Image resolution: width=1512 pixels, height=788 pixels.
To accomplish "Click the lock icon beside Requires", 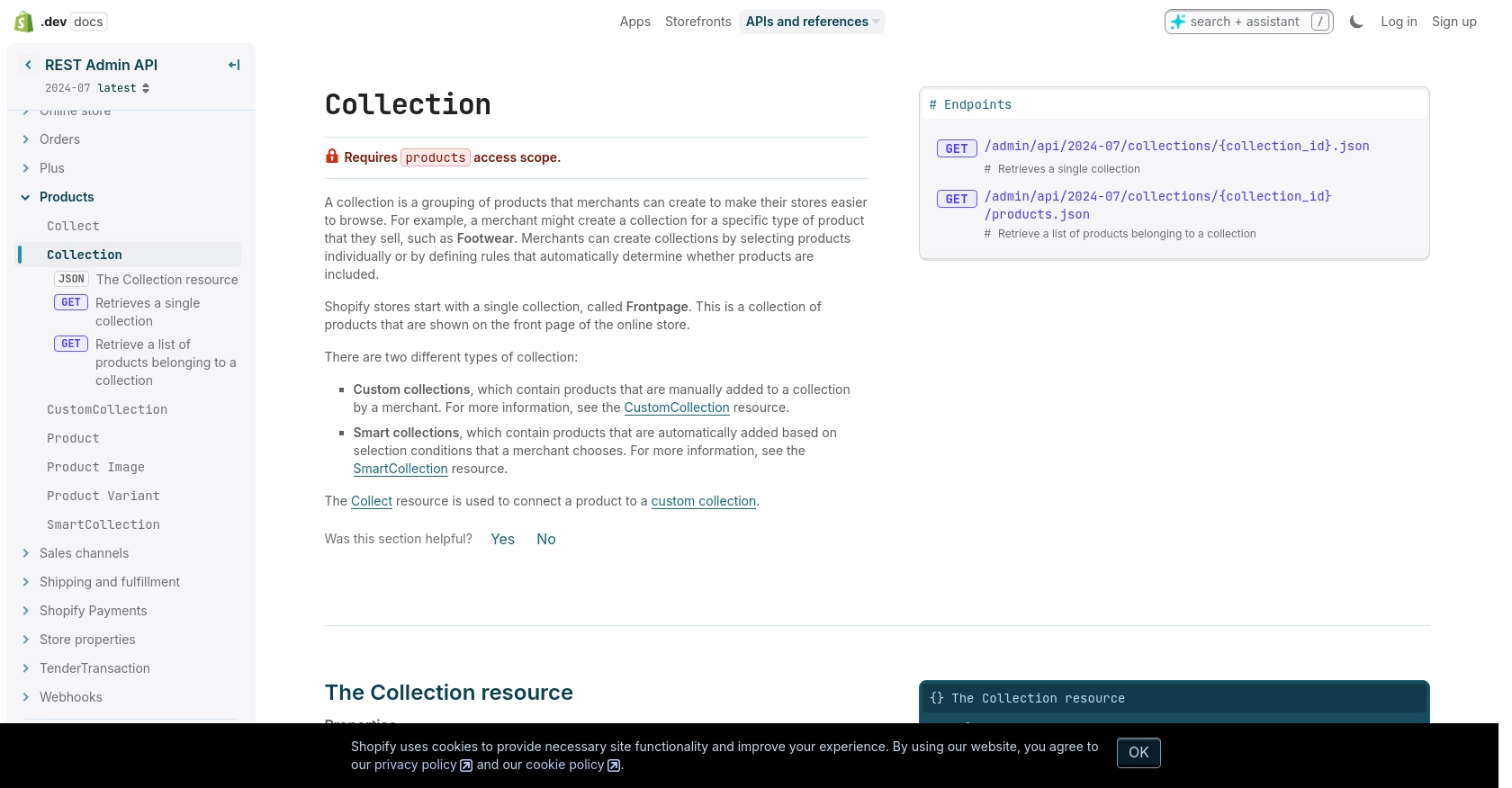I will [332, 157].
